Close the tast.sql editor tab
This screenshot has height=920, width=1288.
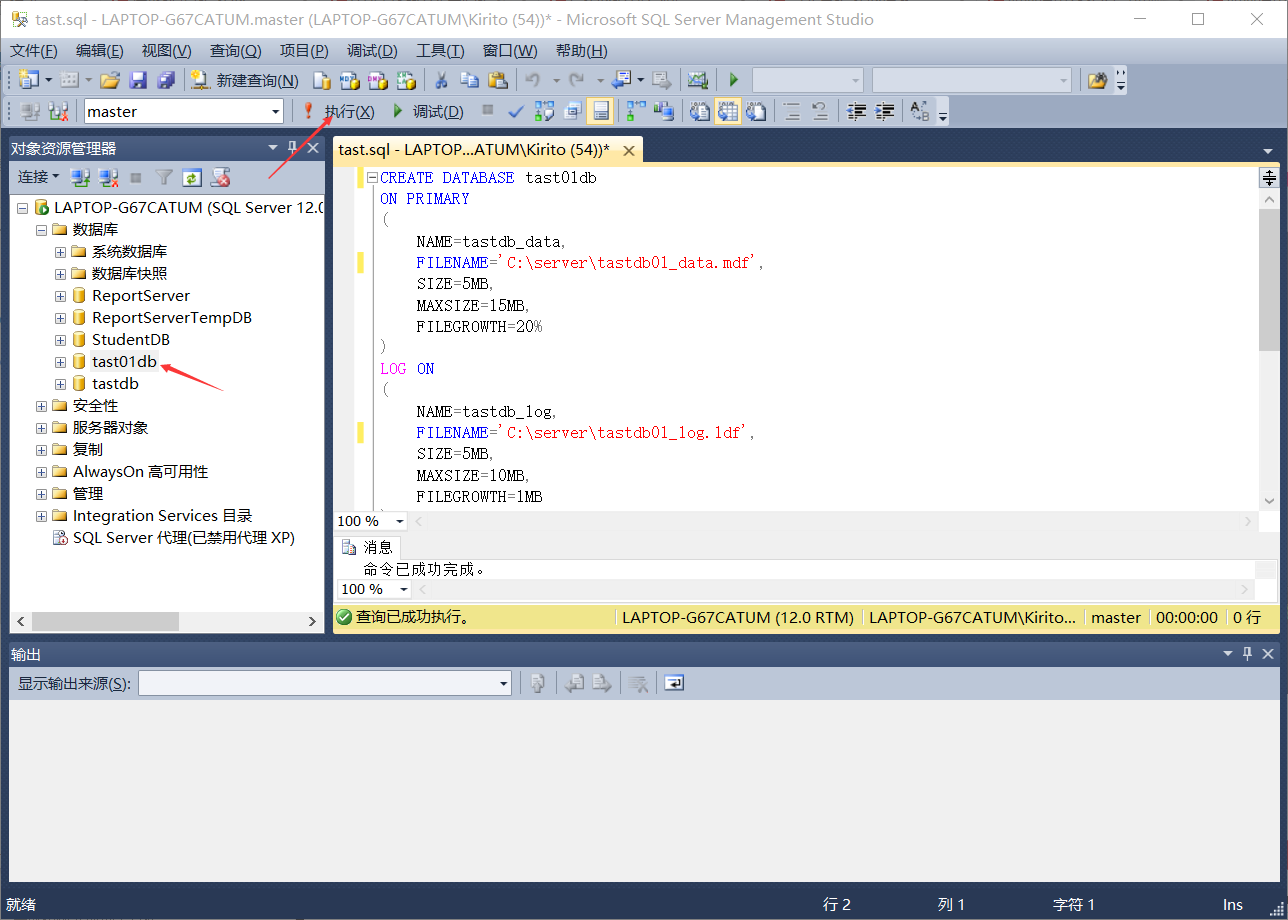pos(629,150)
